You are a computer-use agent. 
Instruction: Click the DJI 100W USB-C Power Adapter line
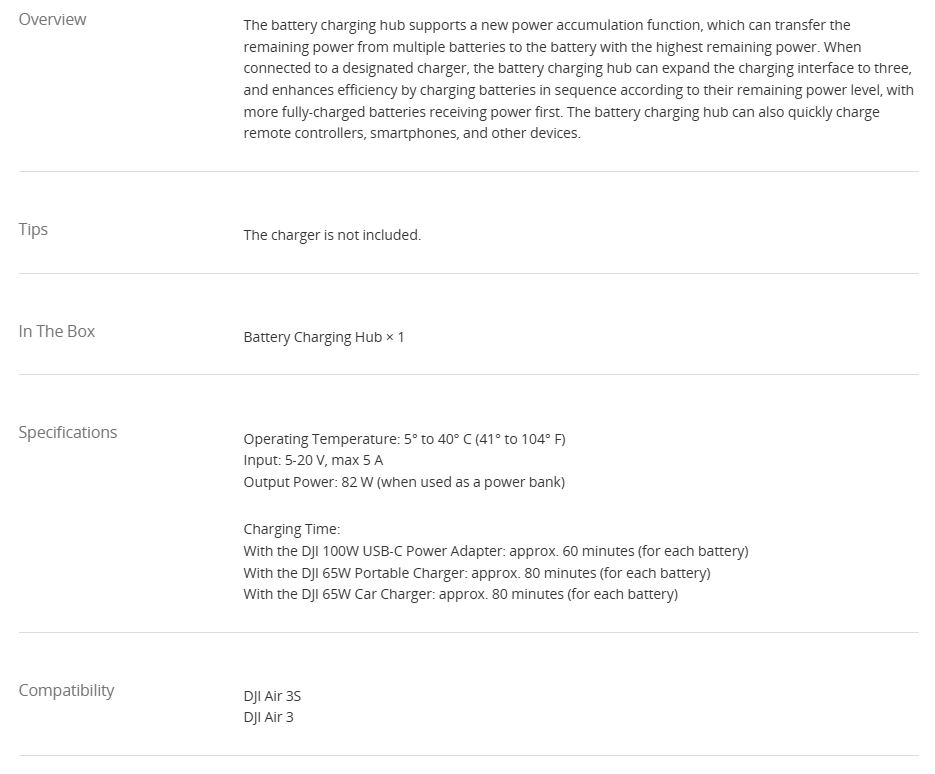click(x=495, y=551)
